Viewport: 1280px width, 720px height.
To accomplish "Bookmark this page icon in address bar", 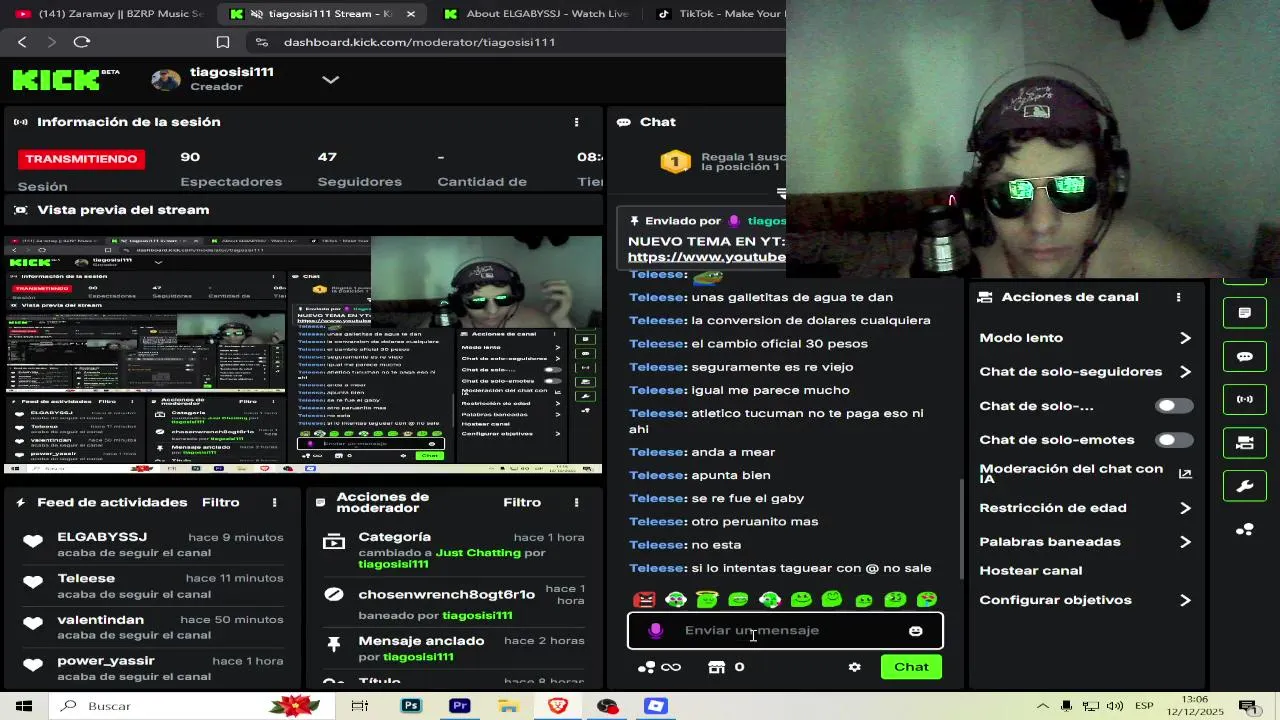I will [x=223, y=42].
